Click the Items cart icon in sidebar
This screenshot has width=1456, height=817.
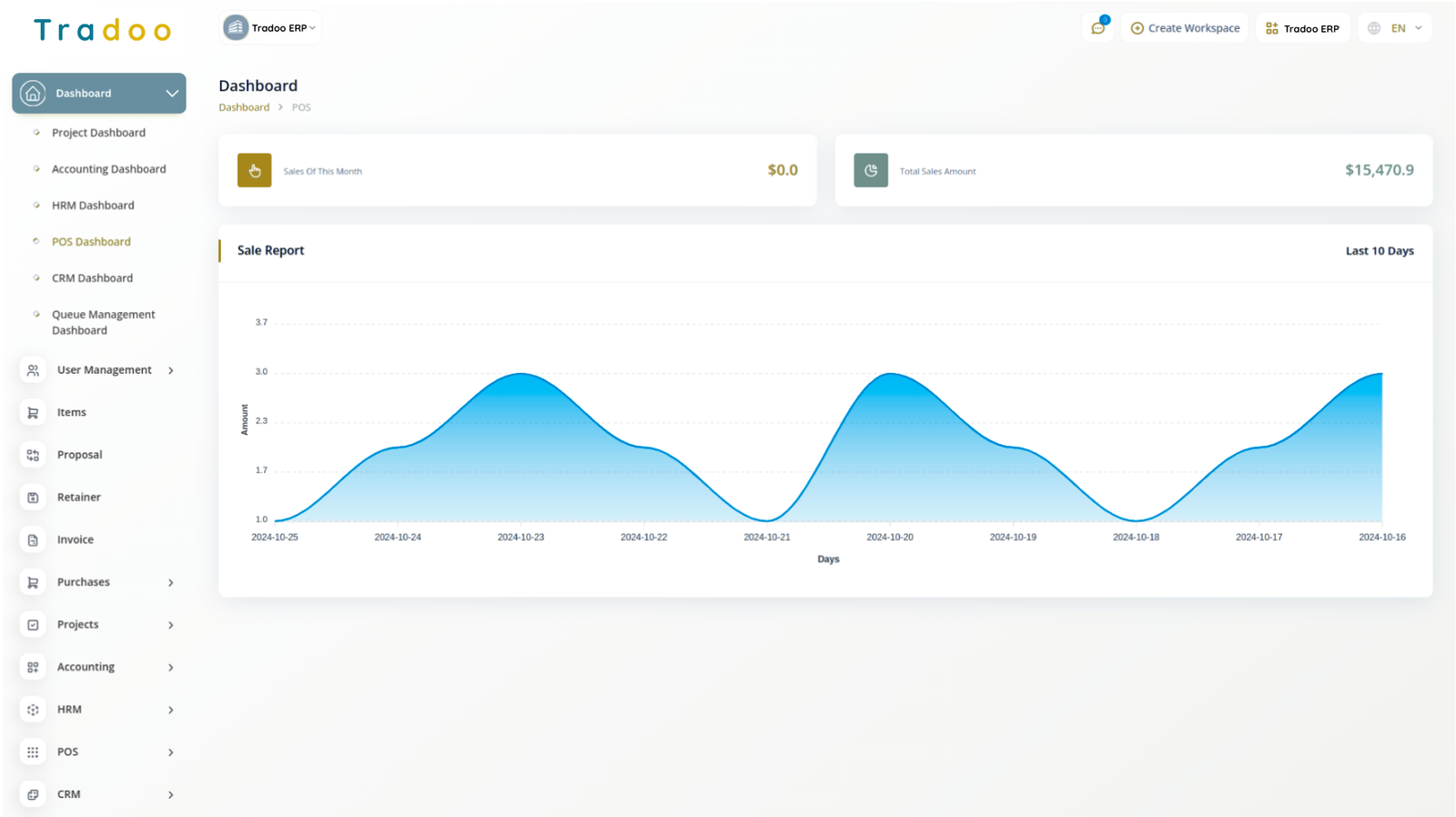click(x=33, y=413)
